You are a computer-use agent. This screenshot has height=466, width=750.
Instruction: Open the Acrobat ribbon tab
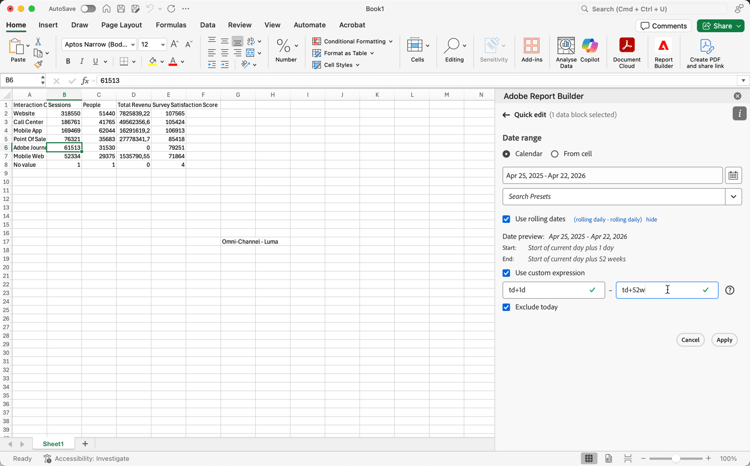pos(352,25)
